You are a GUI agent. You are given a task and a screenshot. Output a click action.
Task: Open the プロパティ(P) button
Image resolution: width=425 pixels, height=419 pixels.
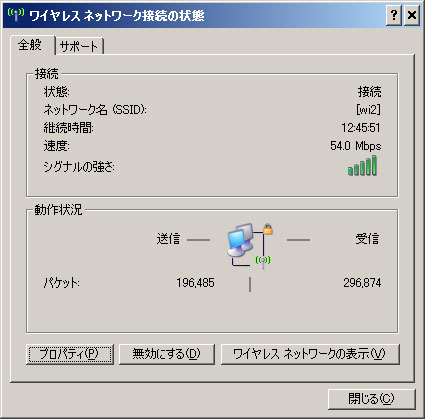coord(70,354)
